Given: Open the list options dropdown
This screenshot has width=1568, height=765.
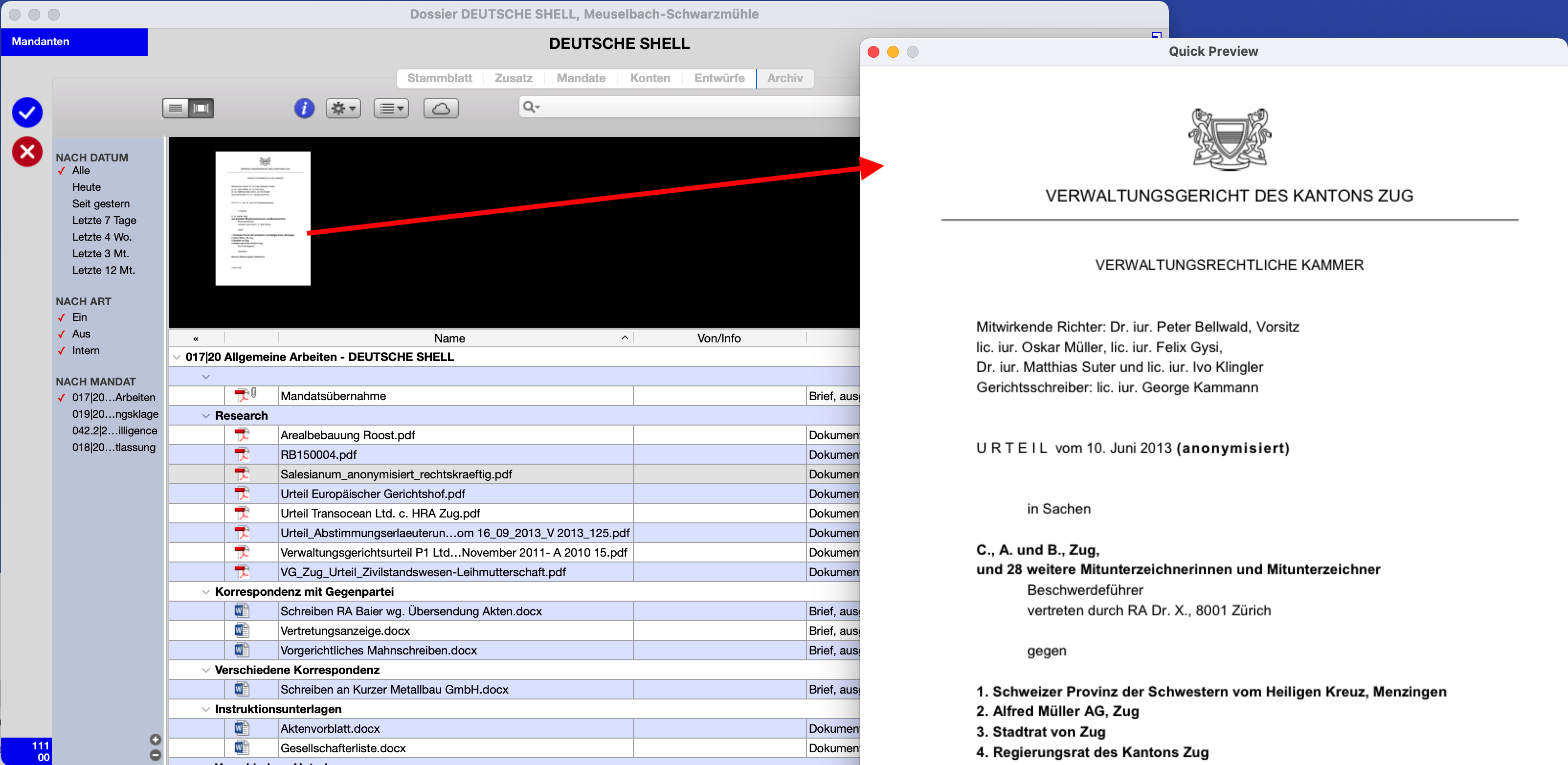Looking at the screenshot, I should pyautogui.click(x=391, y=108).
